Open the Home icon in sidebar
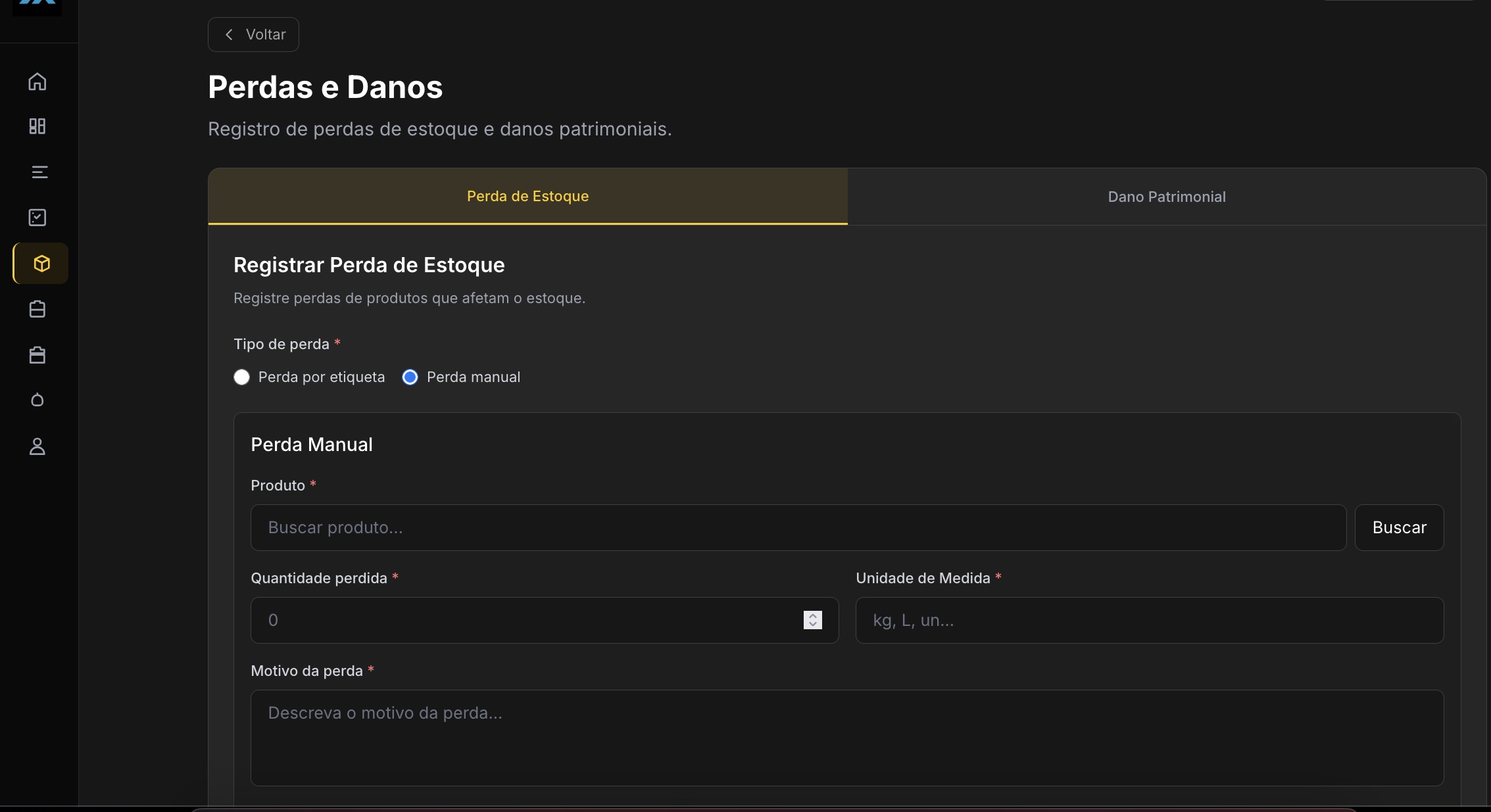Image resolution: width=1491 pixels, height=812 pixels. pyautogui.click(x=37, y=82)
